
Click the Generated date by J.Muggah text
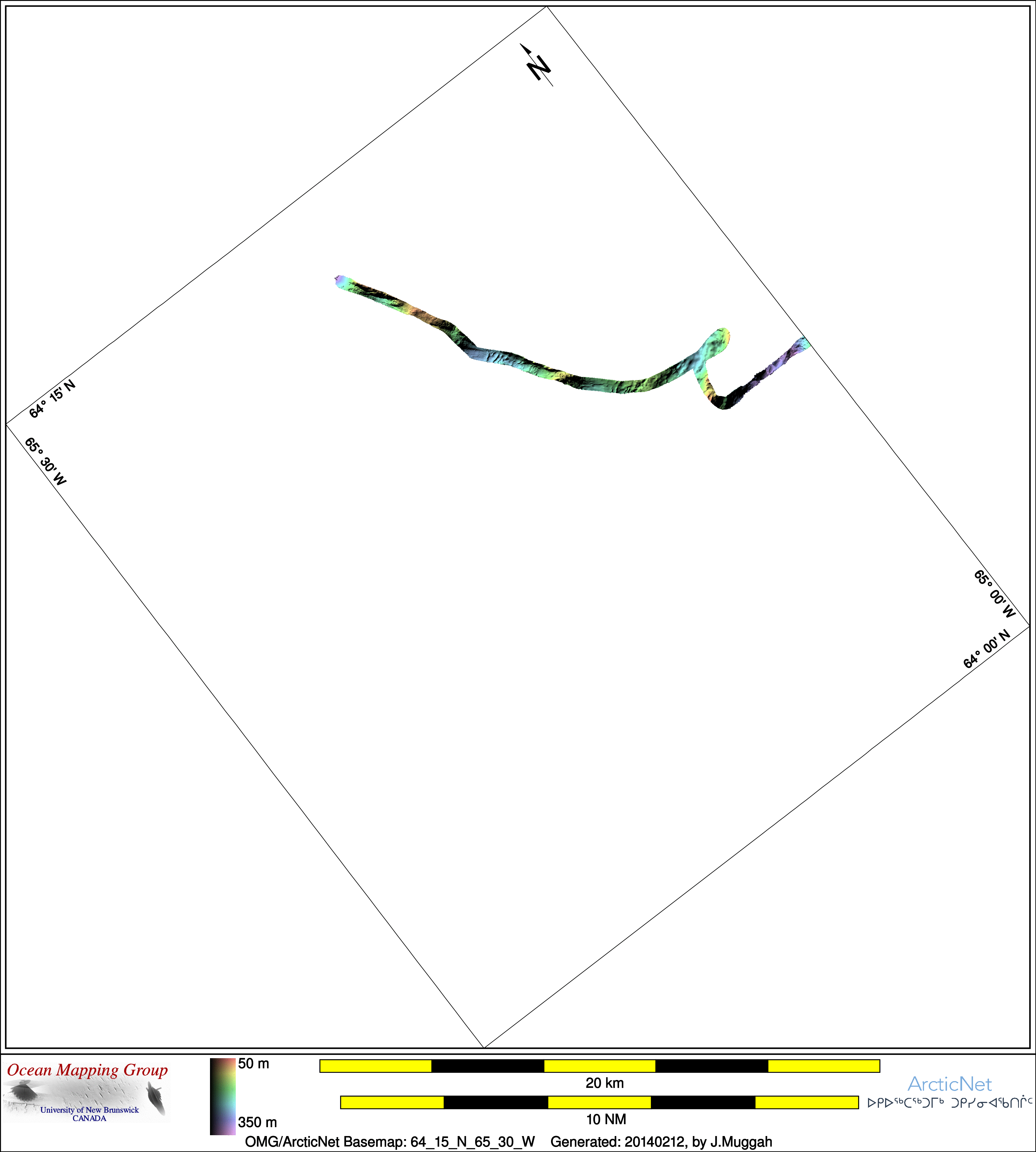click(x=661, y=1141)
